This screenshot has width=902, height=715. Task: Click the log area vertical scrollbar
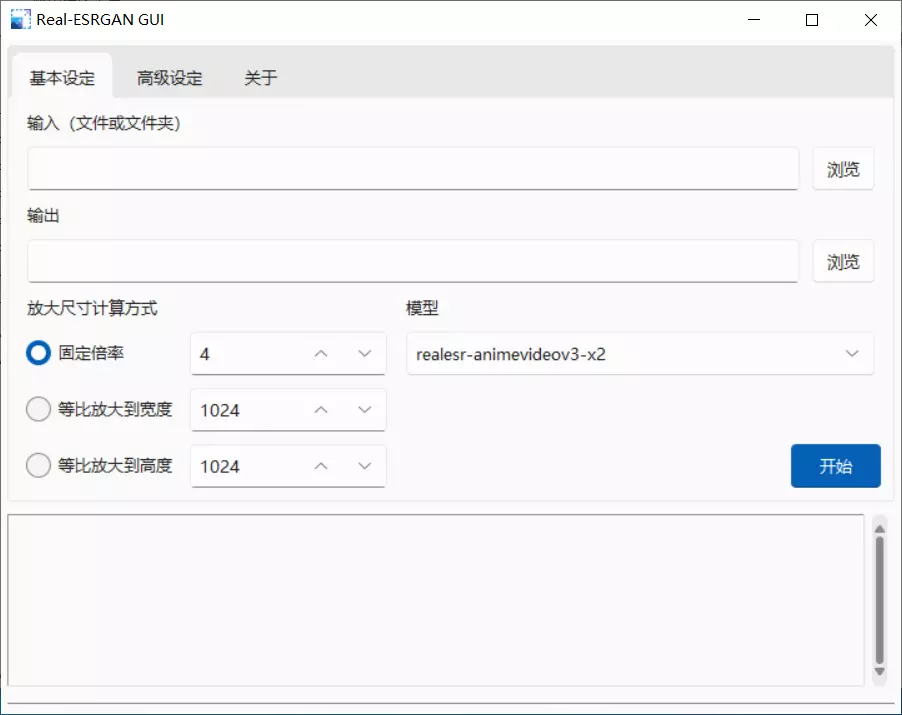[x=879, y=600]
